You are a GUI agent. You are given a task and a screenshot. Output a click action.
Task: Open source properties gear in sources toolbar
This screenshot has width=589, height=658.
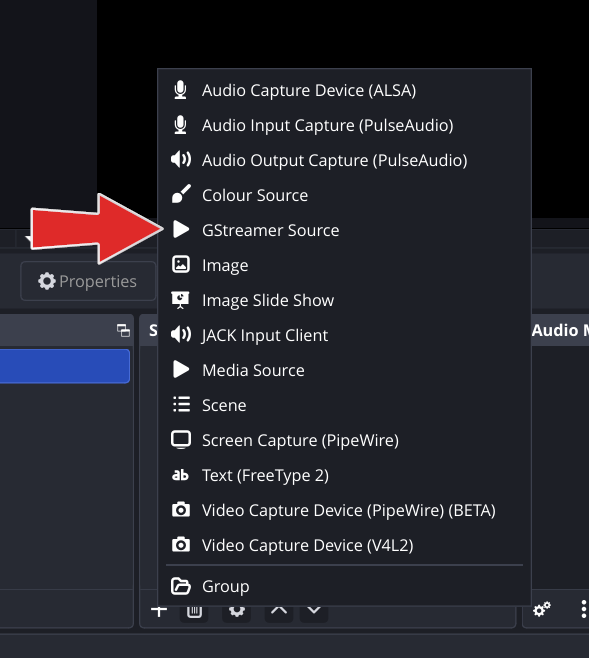click(x=237, y=612)
